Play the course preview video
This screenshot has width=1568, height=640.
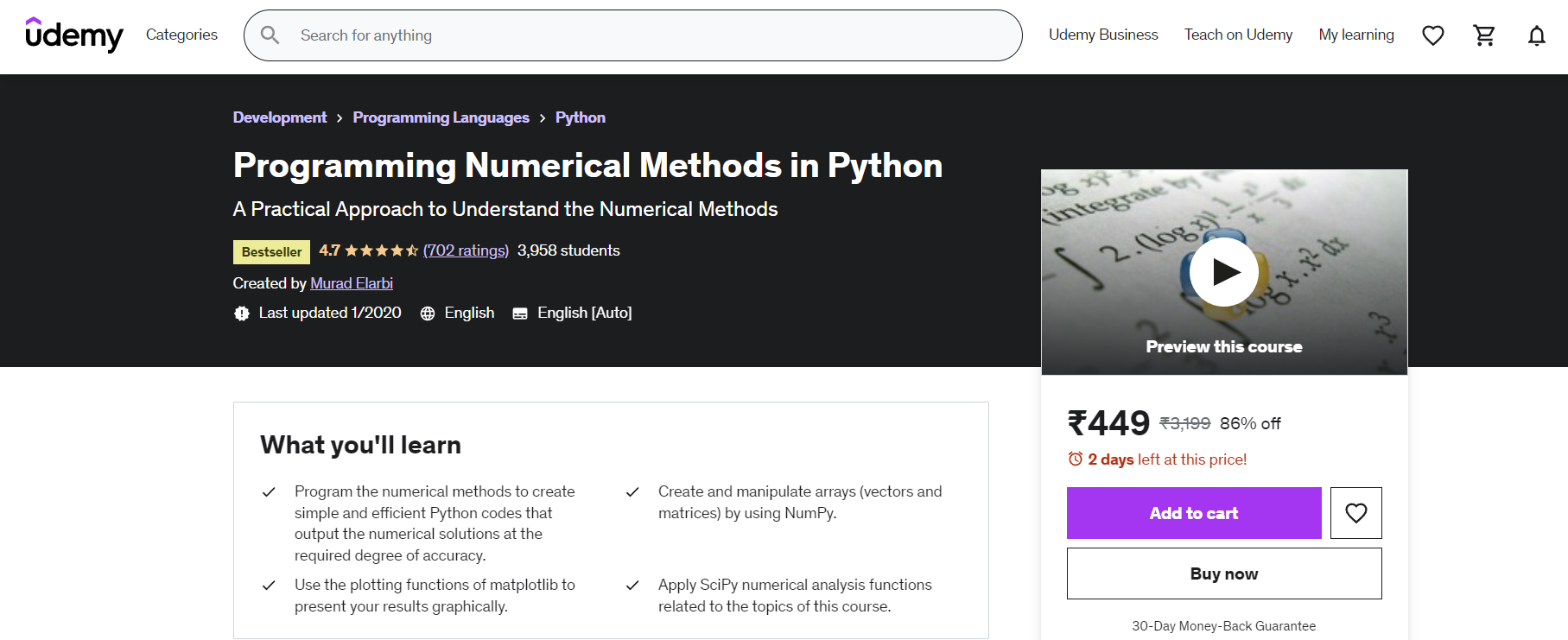click(x=1224, y=272)
